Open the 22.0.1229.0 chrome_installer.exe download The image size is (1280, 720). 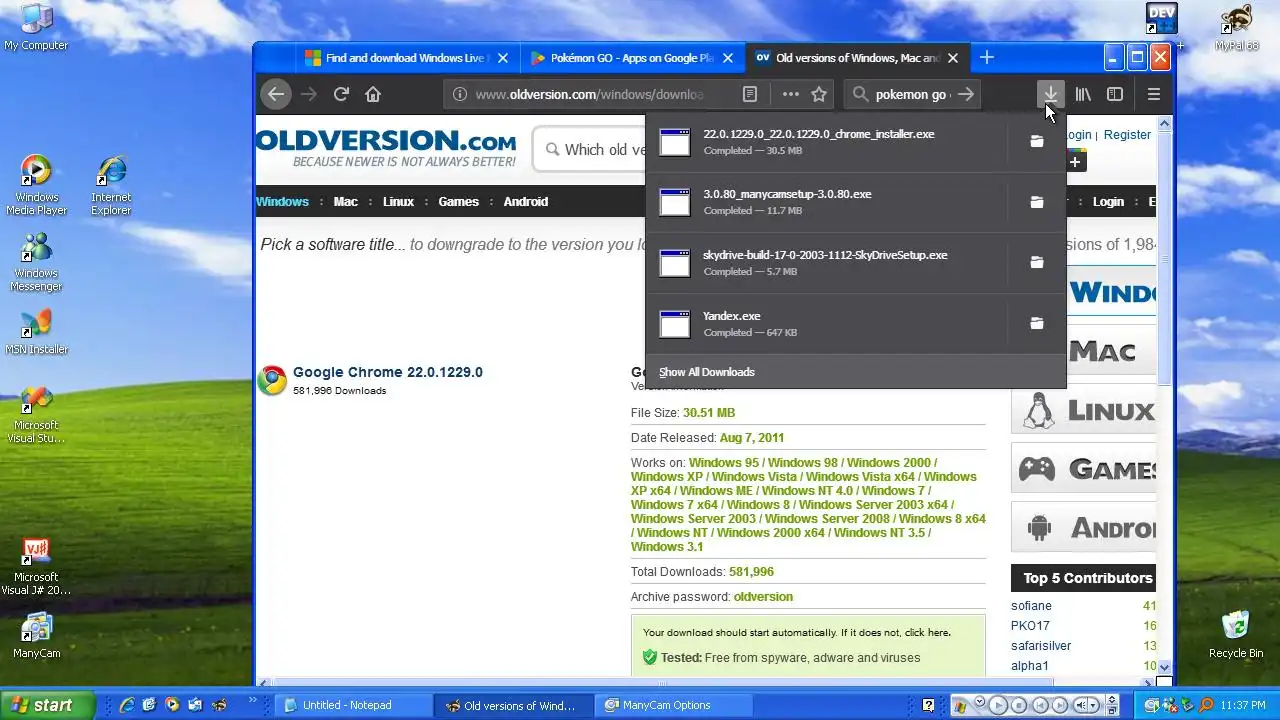(x=827, y=142)
